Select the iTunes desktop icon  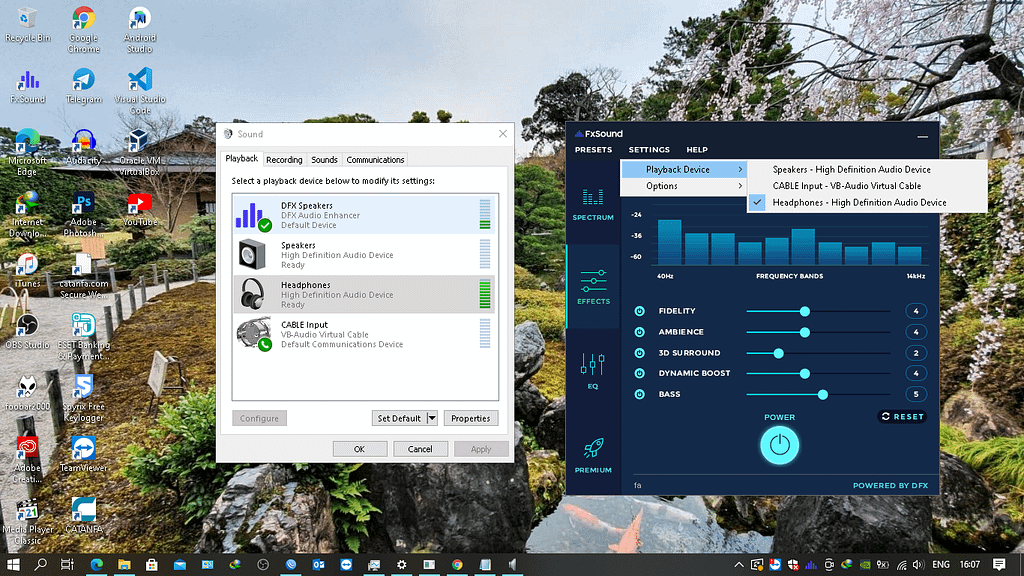[x=27, y=270]
